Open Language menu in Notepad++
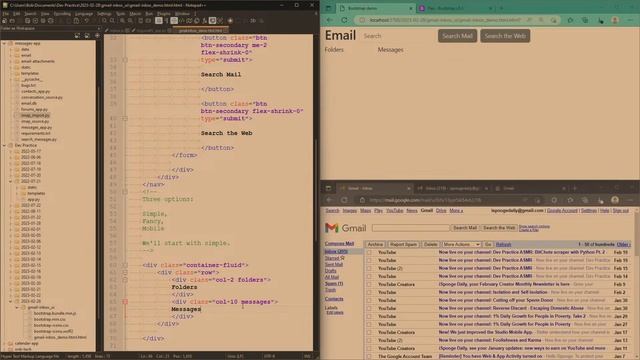Image resolution: width=640 pixels, height=360 pixels. pos(84,13)
